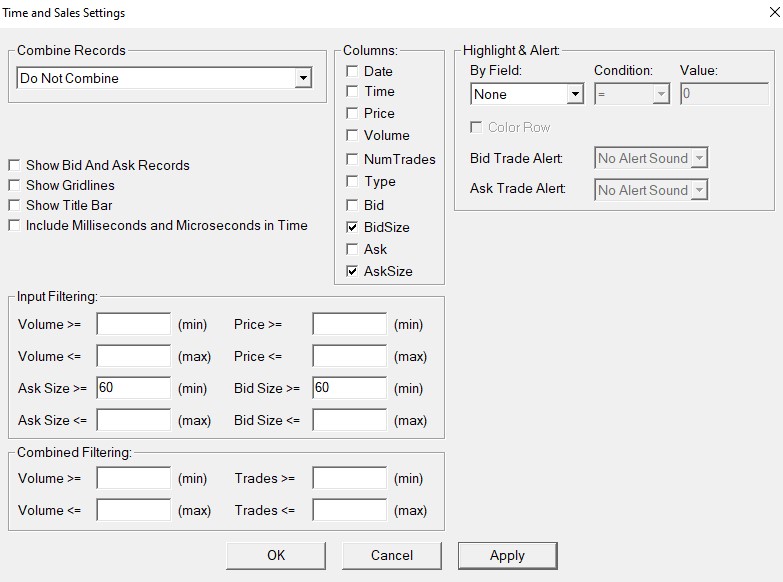The image size is (783, 582).
Task: Toggle NumTrades column checkbox
Action: [352, 159]
